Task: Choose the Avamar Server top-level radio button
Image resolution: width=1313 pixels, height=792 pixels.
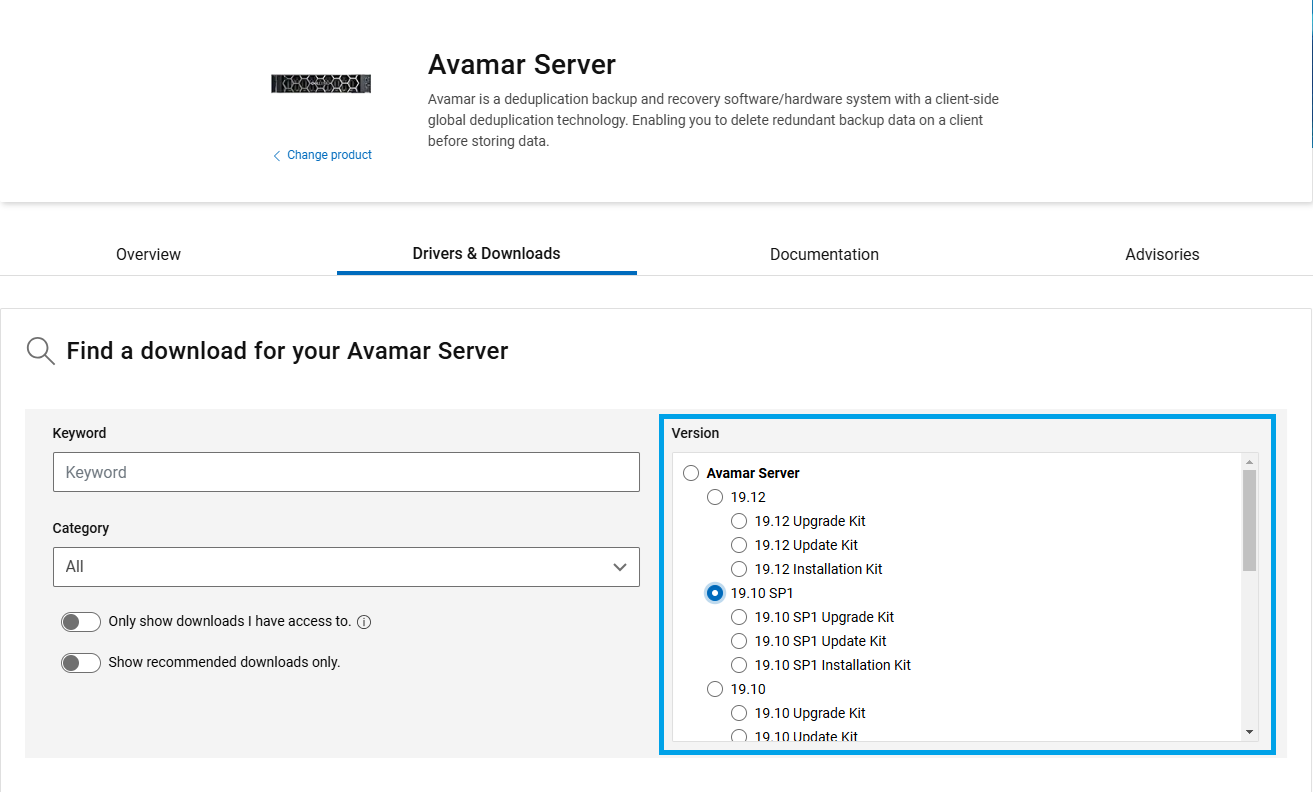Action: coord(691,472)
